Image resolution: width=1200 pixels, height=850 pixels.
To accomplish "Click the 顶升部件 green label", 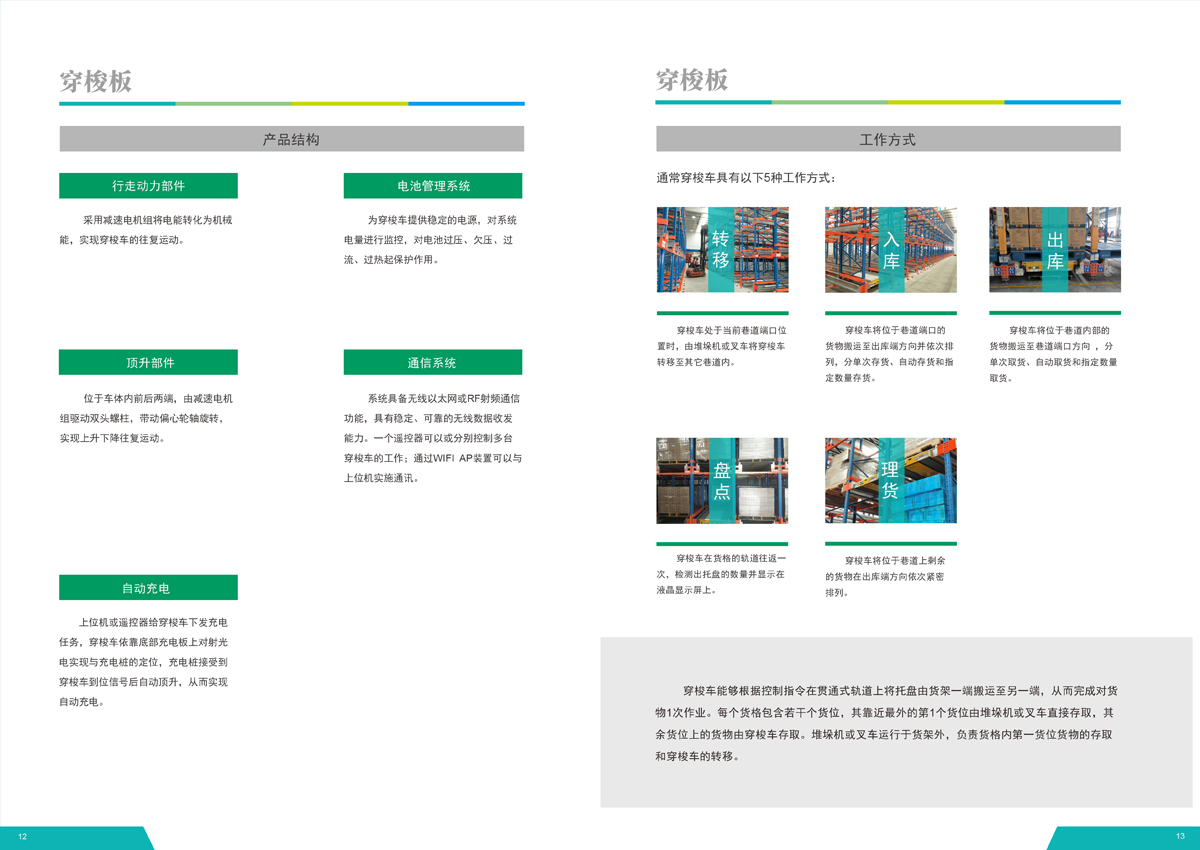I will pyautogui.click(x=148, y=362).
